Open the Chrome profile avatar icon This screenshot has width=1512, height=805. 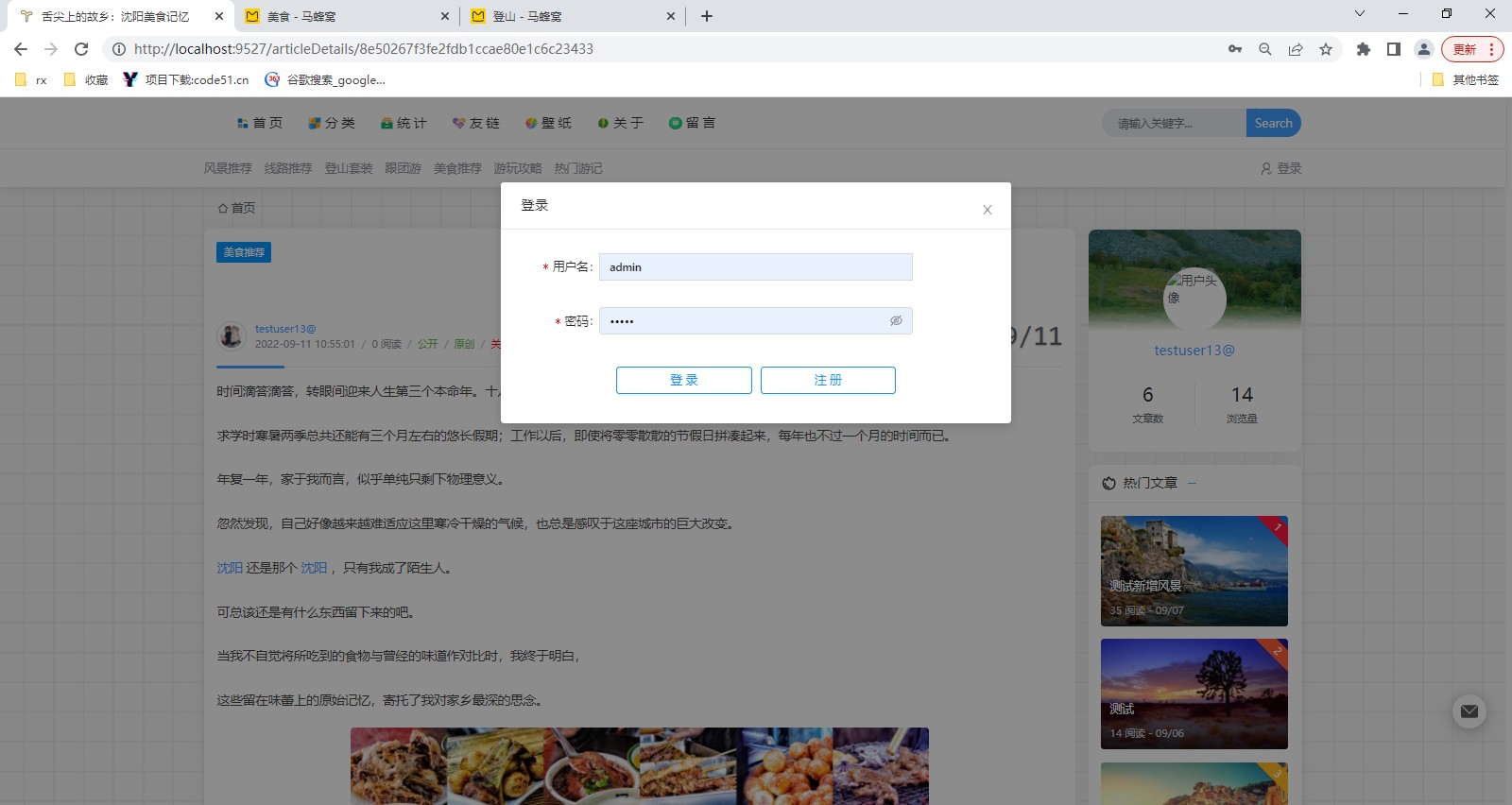(x=1424, y=49)
